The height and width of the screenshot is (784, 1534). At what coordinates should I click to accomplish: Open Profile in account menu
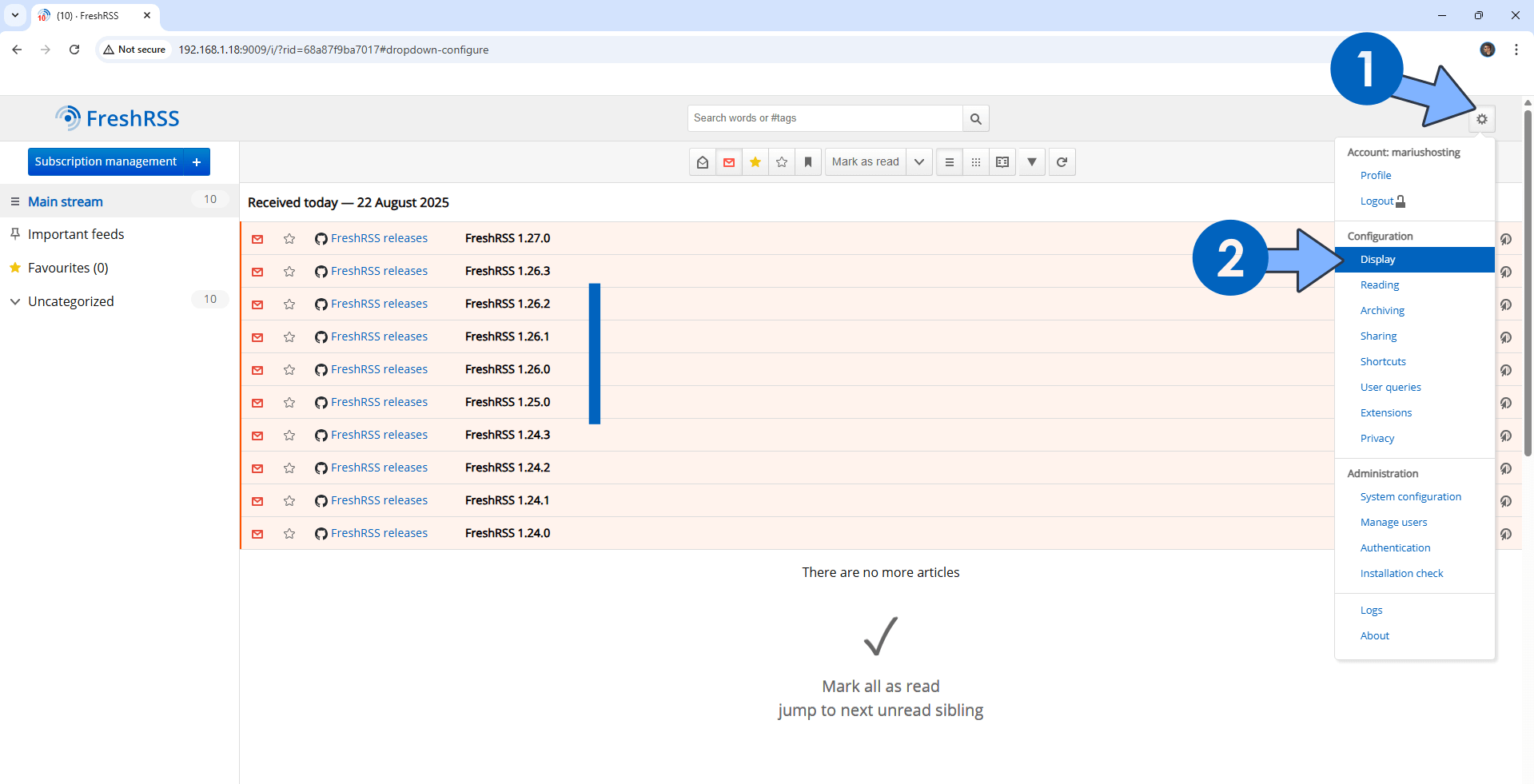[x=1376, y=176]
